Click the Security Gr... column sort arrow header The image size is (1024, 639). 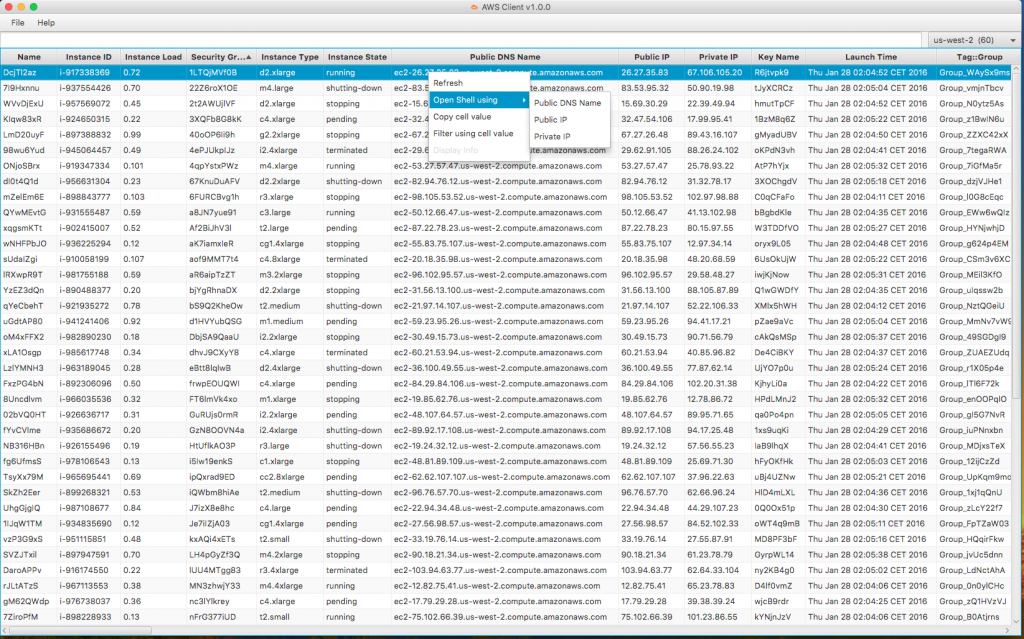click(221, 57)
